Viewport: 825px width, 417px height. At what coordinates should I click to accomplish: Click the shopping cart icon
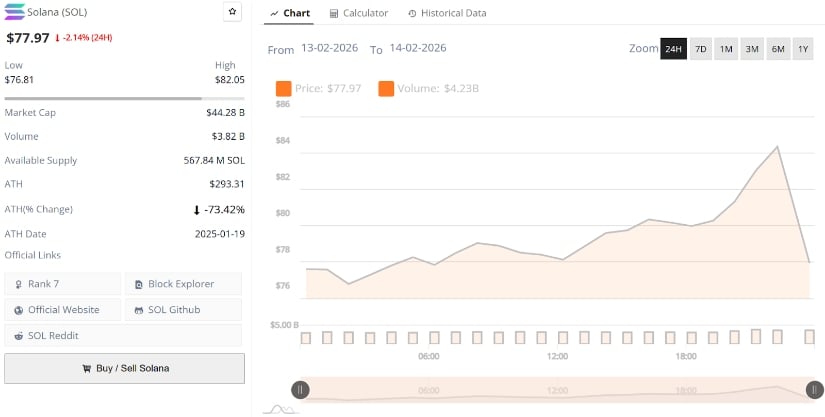[86, 368]
